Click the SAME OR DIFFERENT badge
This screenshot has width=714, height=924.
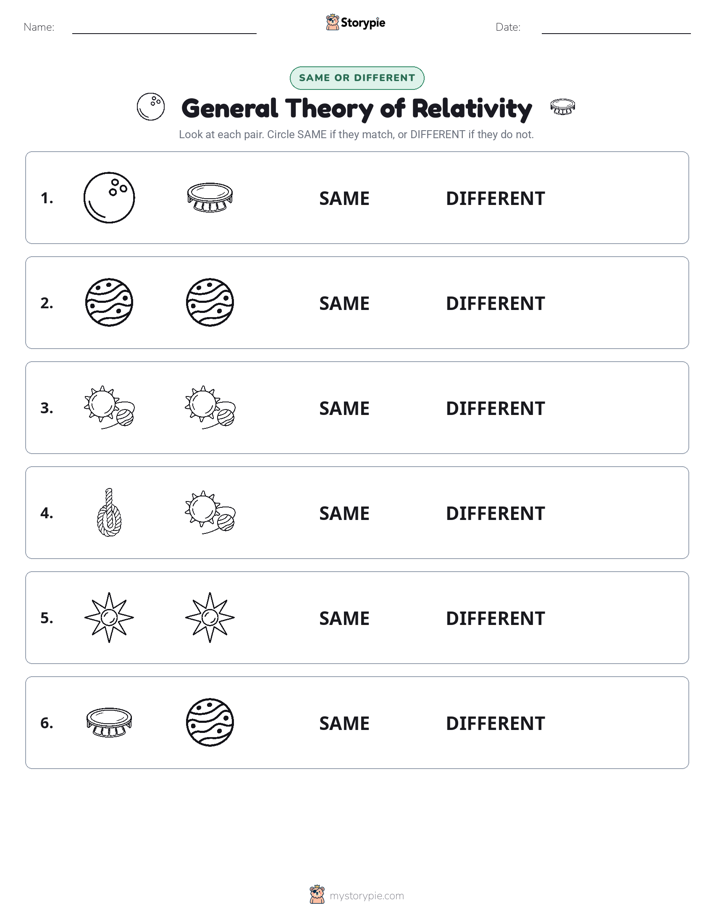click(x=357, y=78)
